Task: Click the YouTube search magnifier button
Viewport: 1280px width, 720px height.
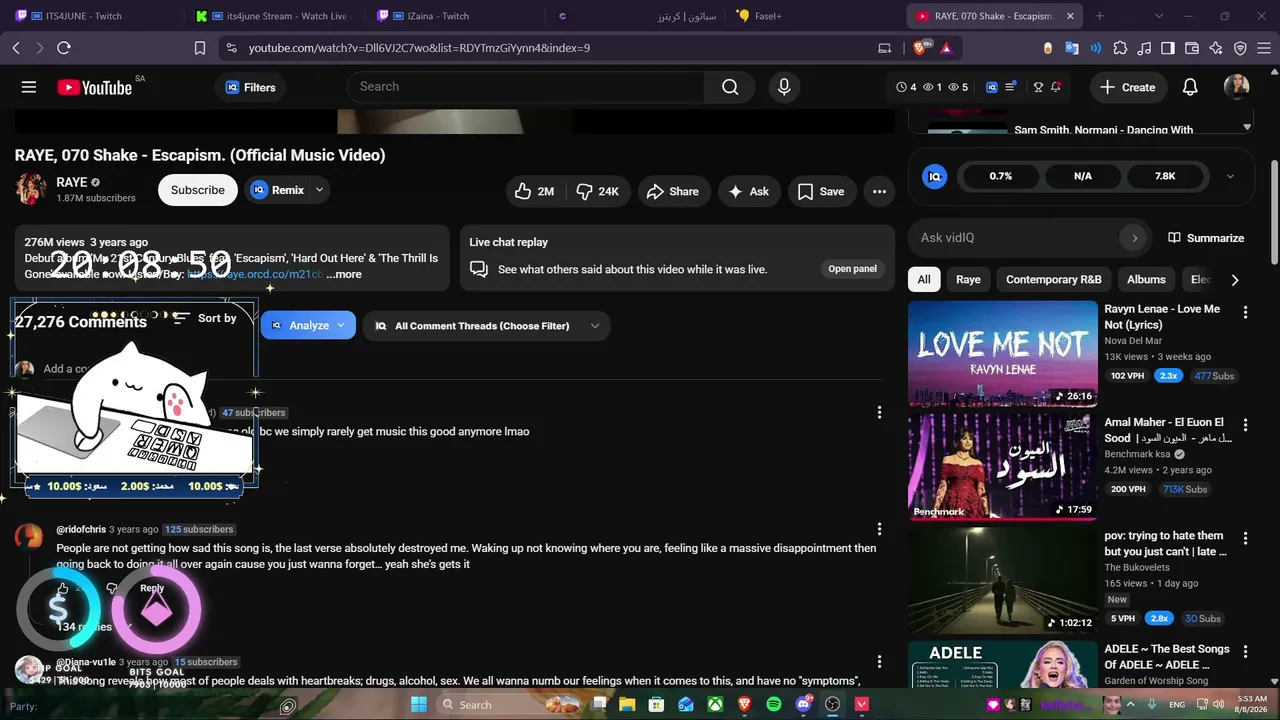Action: (730, 87)
